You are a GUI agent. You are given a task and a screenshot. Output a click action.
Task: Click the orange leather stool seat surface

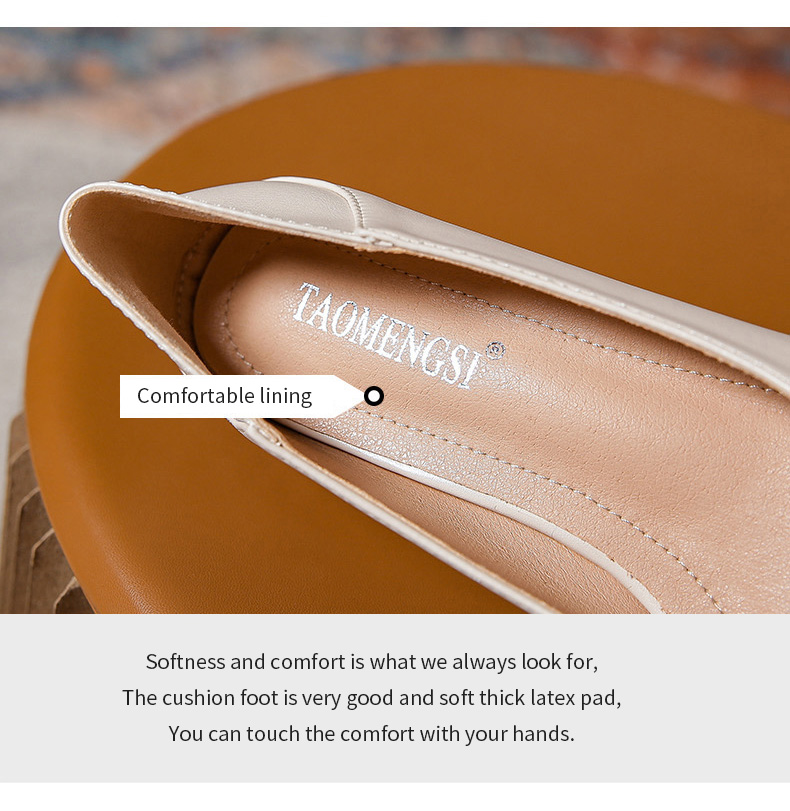[517, 155]
